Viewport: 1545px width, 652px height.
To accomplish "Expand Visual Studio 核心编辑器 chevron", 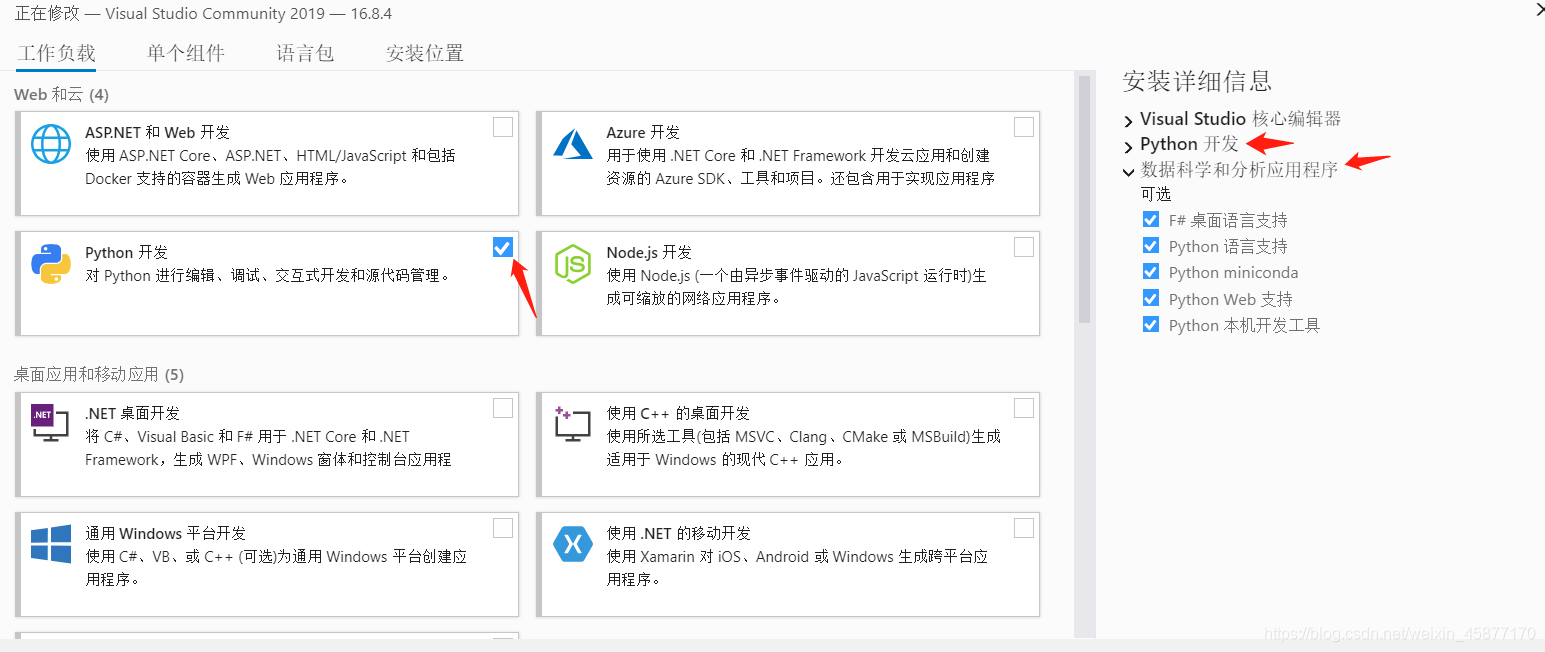I will [x=1129, y=120].
